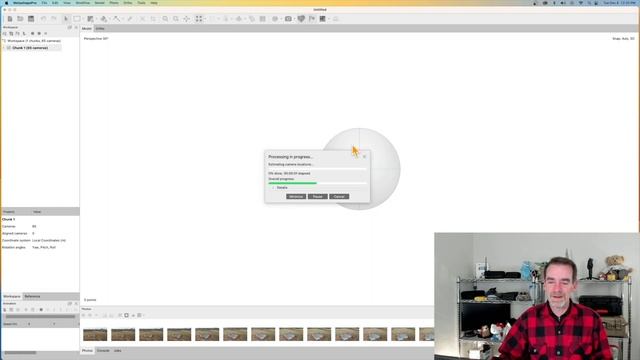Click the thumbnail layout icon in Photos toolbar
Screen dimensions: 640x360
pyautogui.click(x=139, y=315)
